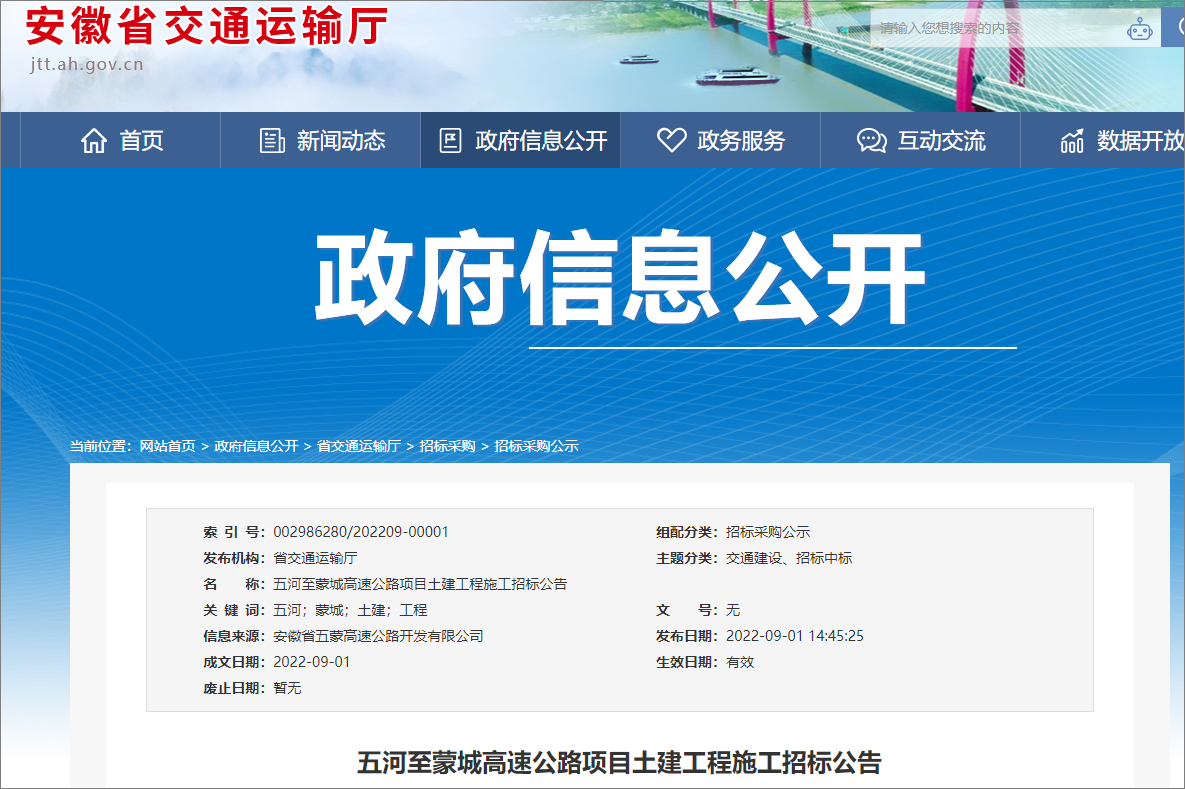Click the government info disclosure icon
Screen dimensions: 1185x789
coord(450,141)
